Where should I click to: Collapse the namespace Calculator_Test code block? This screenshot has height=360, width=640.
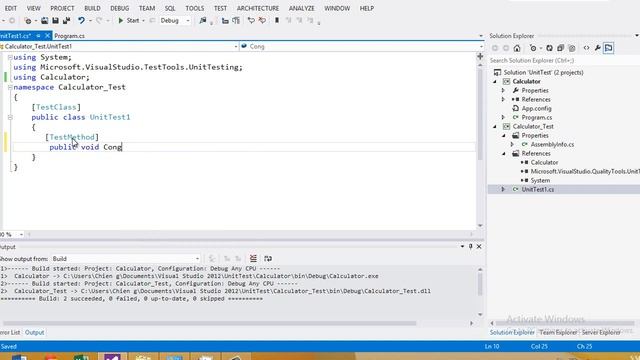point(10,87)
